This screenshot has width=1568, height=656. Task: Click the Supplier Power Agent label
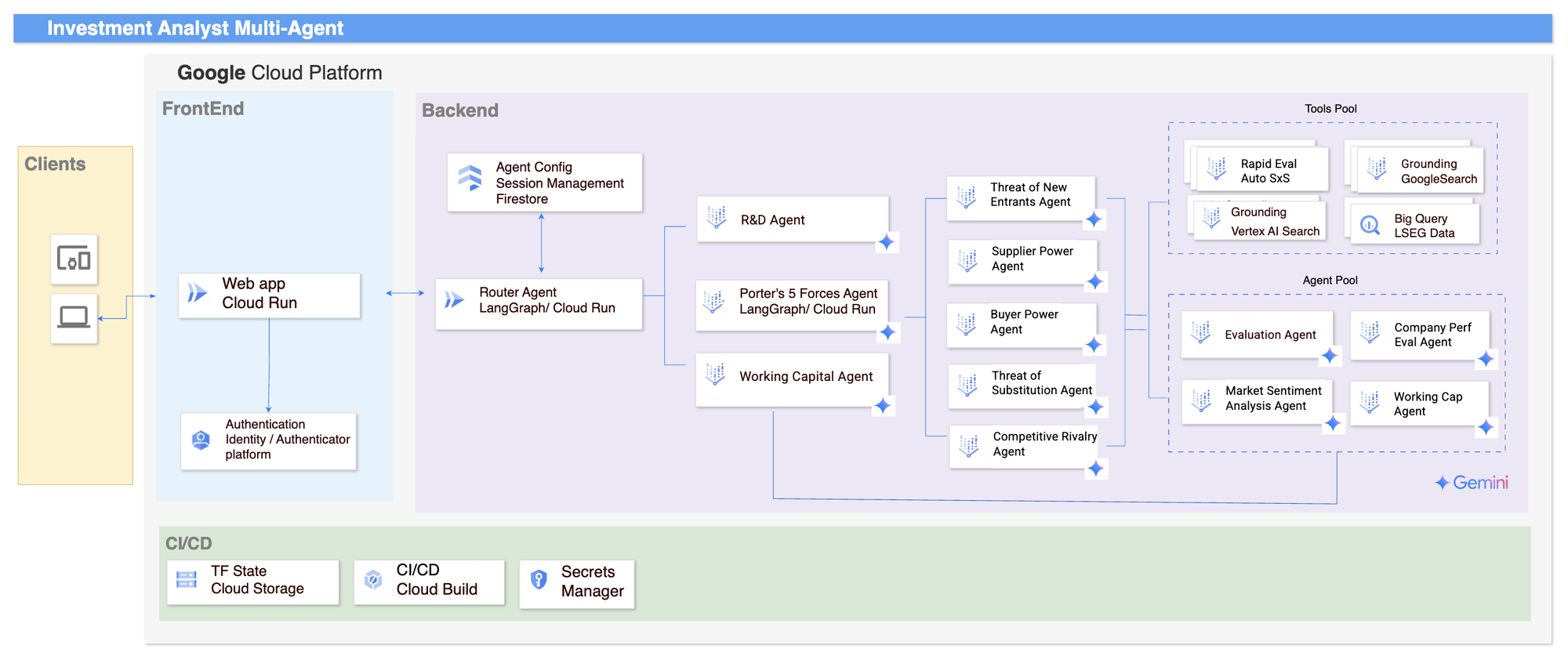1032,259
